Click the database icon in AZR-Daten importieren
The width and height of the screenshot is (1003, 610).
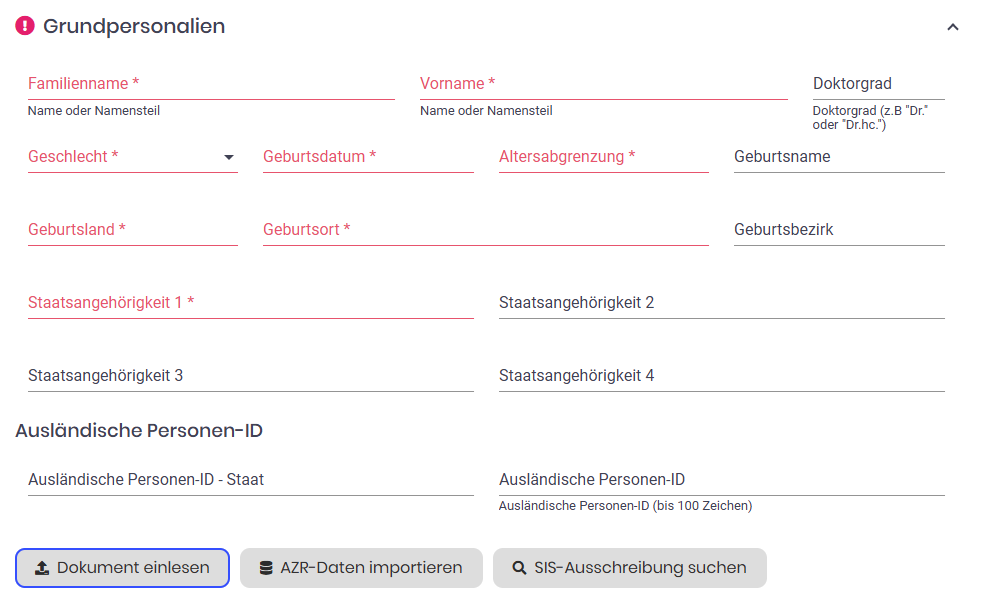click(x=266, y=568)
